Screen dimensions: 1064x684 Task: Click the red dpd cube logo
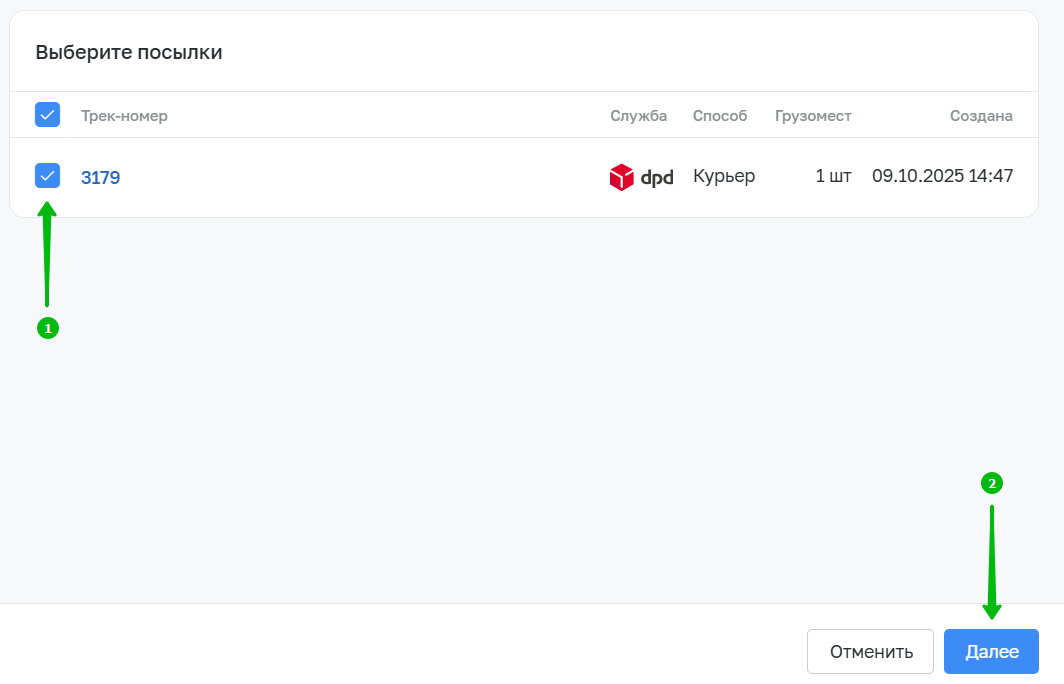coord(622,177)
